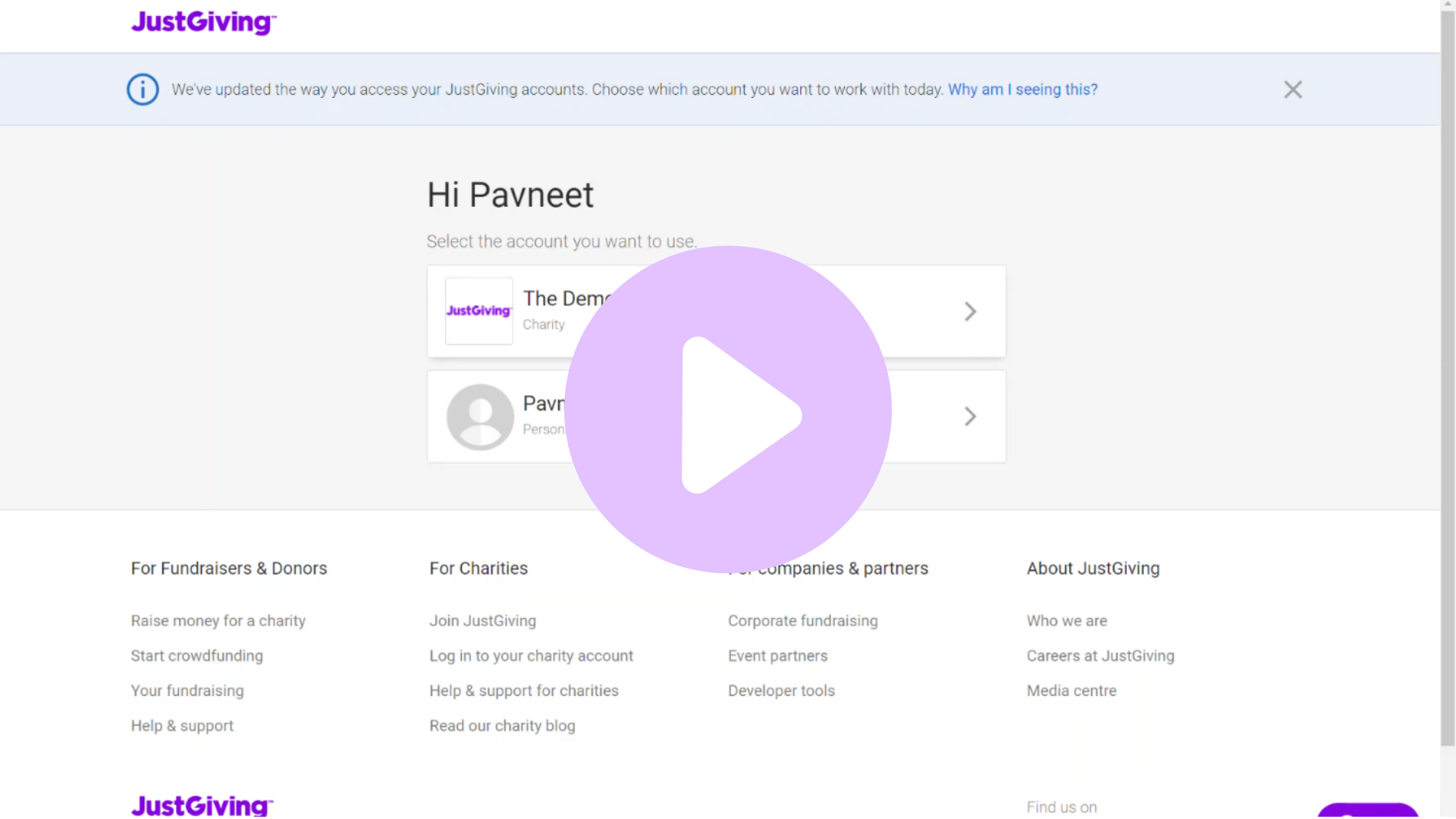The image size is (1456, 819).
Task: Click 'Find us on' footer text
Action: (x=1062, y=807)
